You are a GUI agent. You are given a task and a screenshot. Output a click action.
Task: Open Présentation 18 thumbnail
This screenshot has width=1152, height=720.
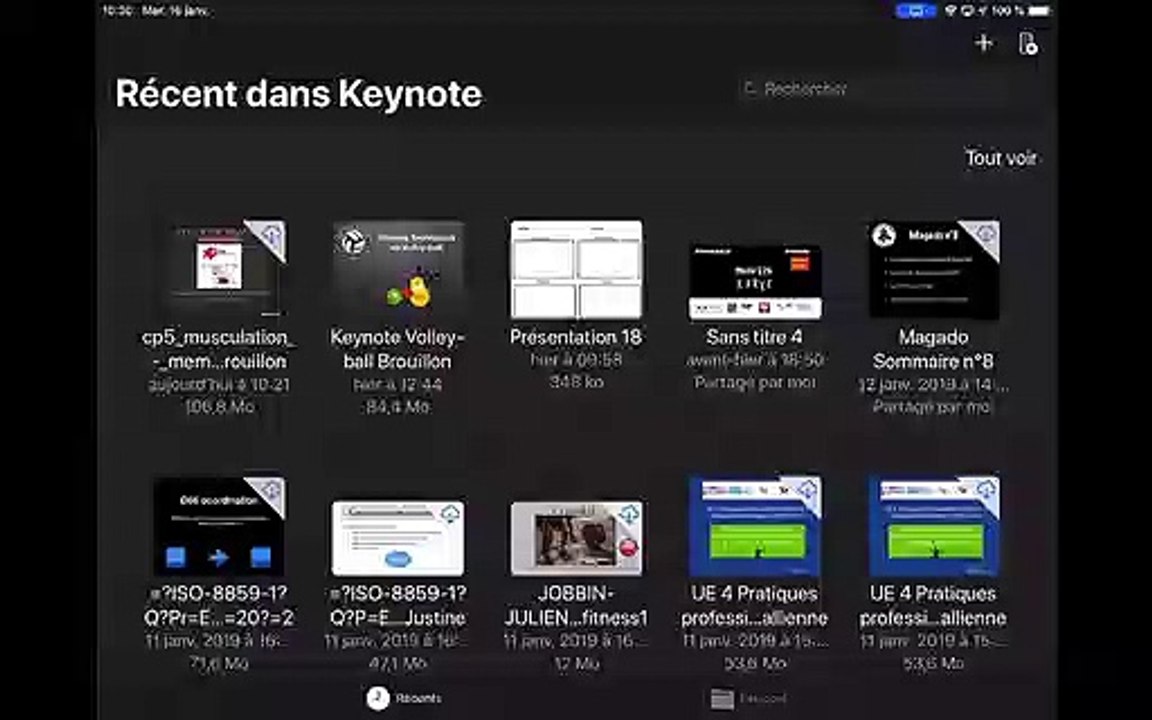577,269
